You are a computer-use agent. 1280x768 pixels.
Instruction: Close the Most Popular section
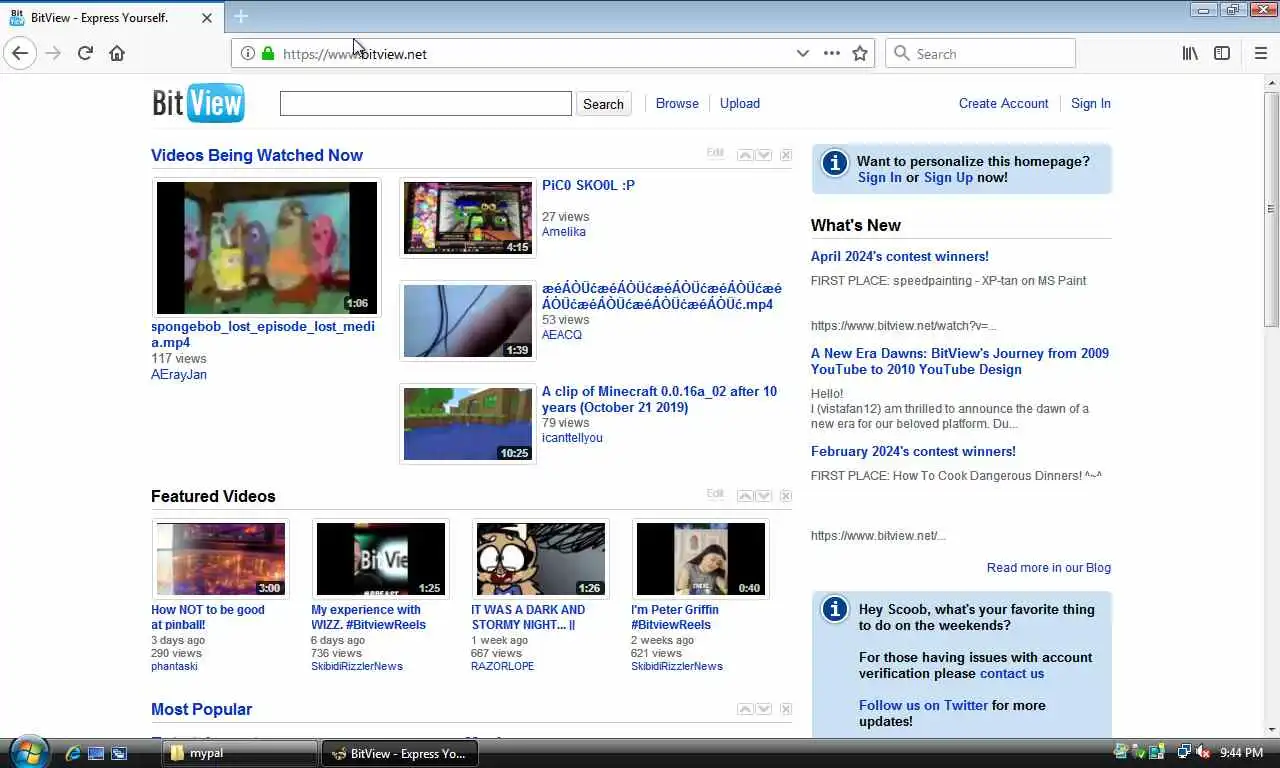(786, 709)
